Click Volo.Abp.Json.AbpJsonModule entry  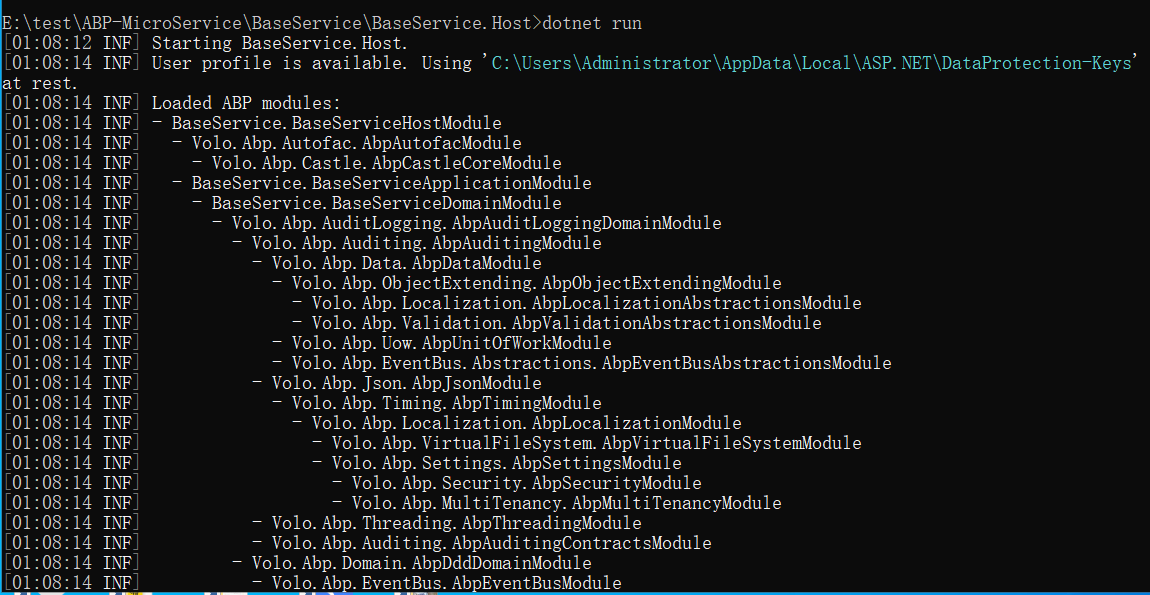click(406, 383)
